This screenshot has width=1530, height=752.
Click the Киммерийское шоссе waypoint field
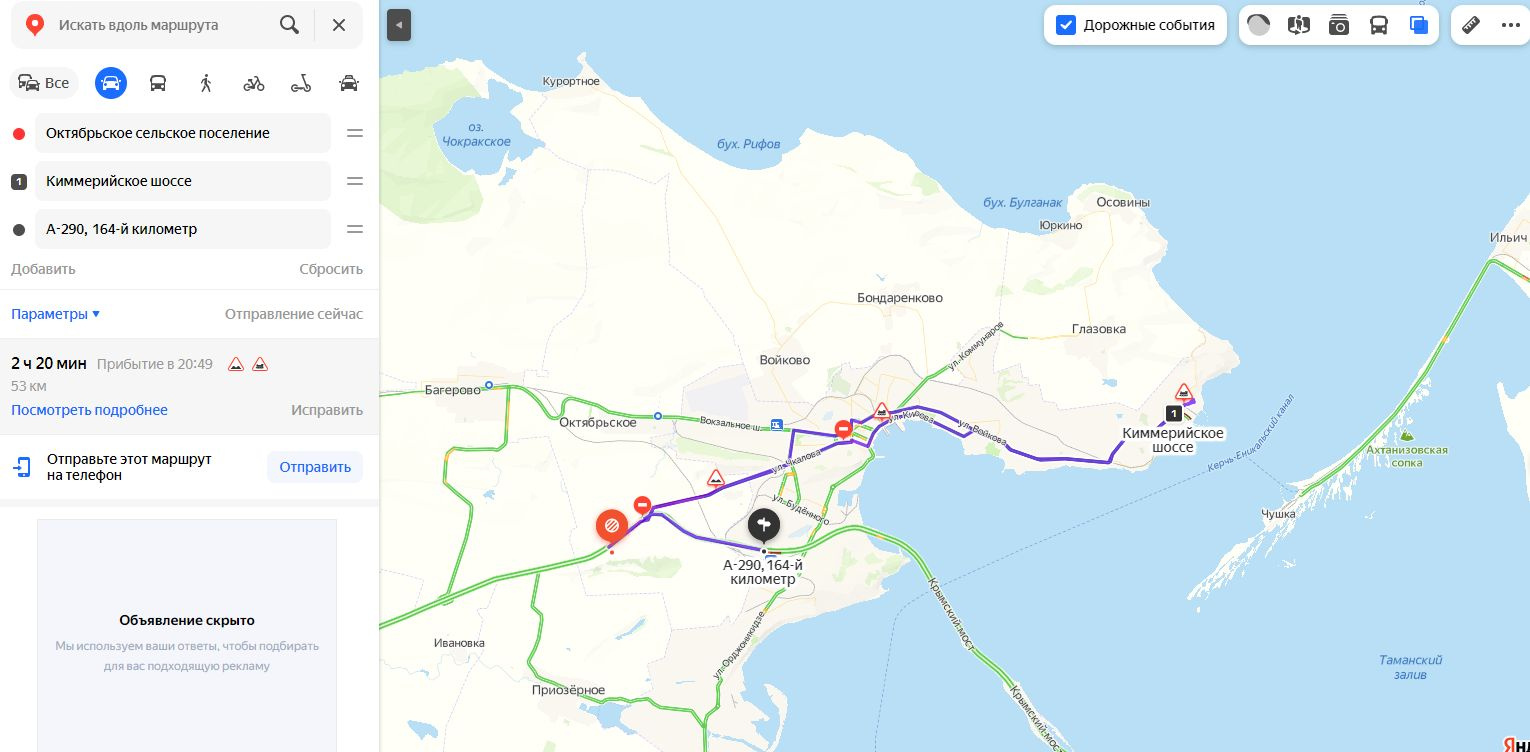(183, 181)
